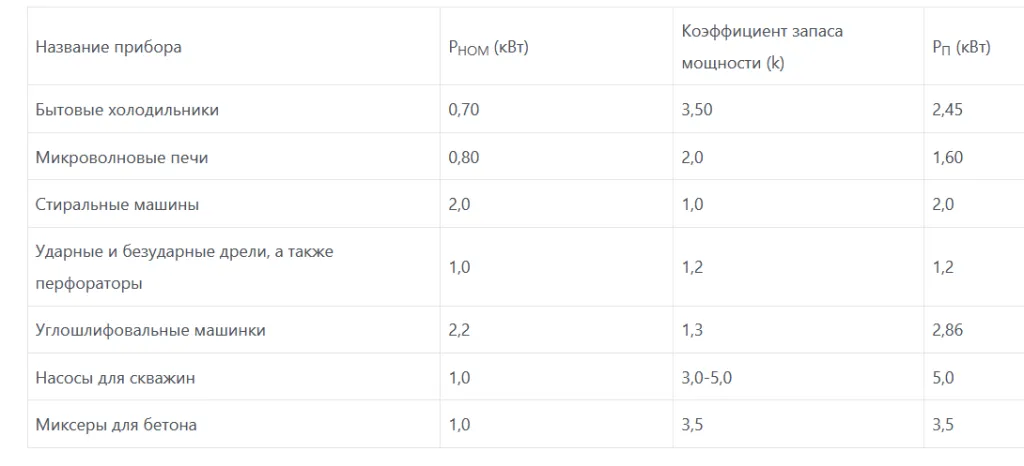Image resolution: width=1024 pixels, height=466 pixels.
Task: Click the 3,50 coefficient for refrigerators
Action: pyautogui.click(x=697, y=110)
